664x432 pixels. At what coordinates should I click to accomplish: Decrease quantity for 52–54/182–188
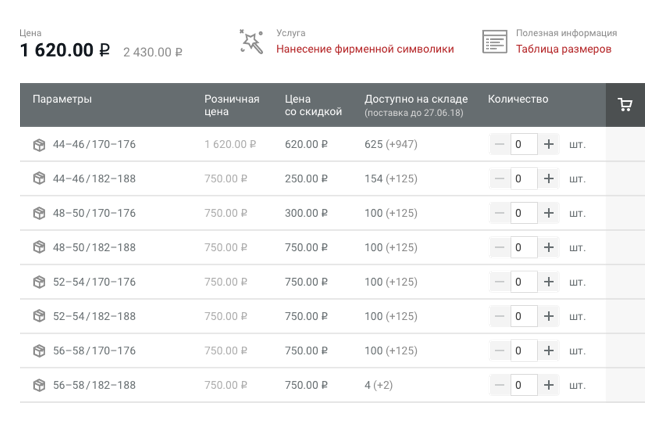tap(500, 316)
